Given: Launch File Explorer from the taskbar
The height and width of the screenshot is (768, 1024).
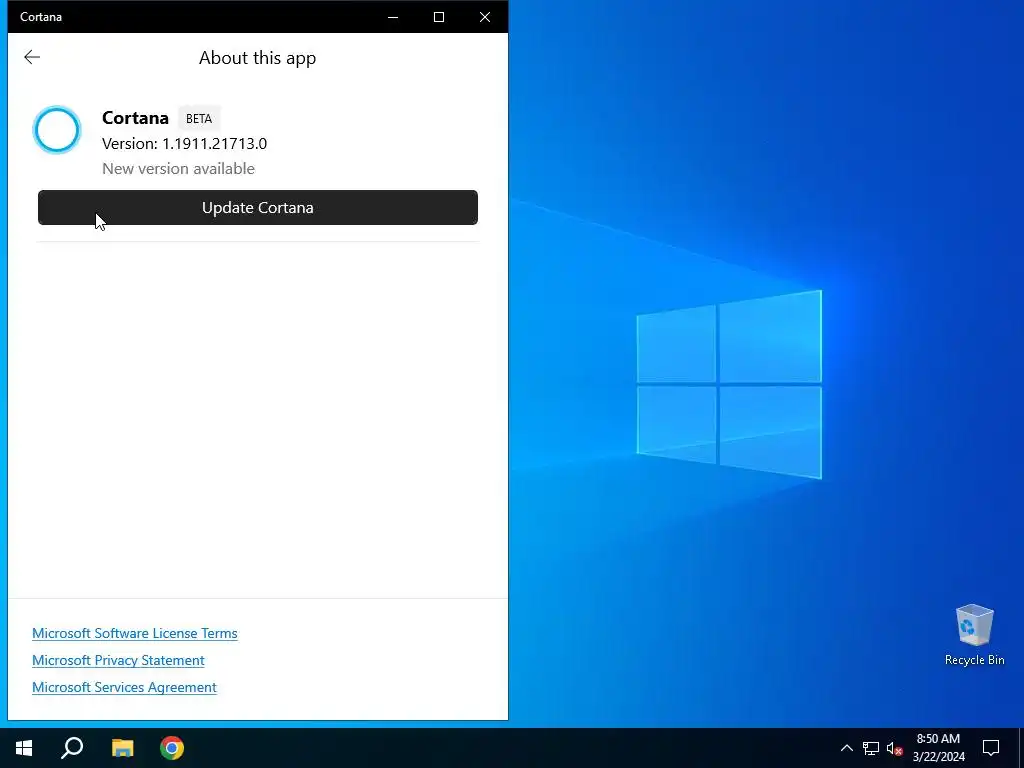Looking at the screenshot, I should 122,748.
